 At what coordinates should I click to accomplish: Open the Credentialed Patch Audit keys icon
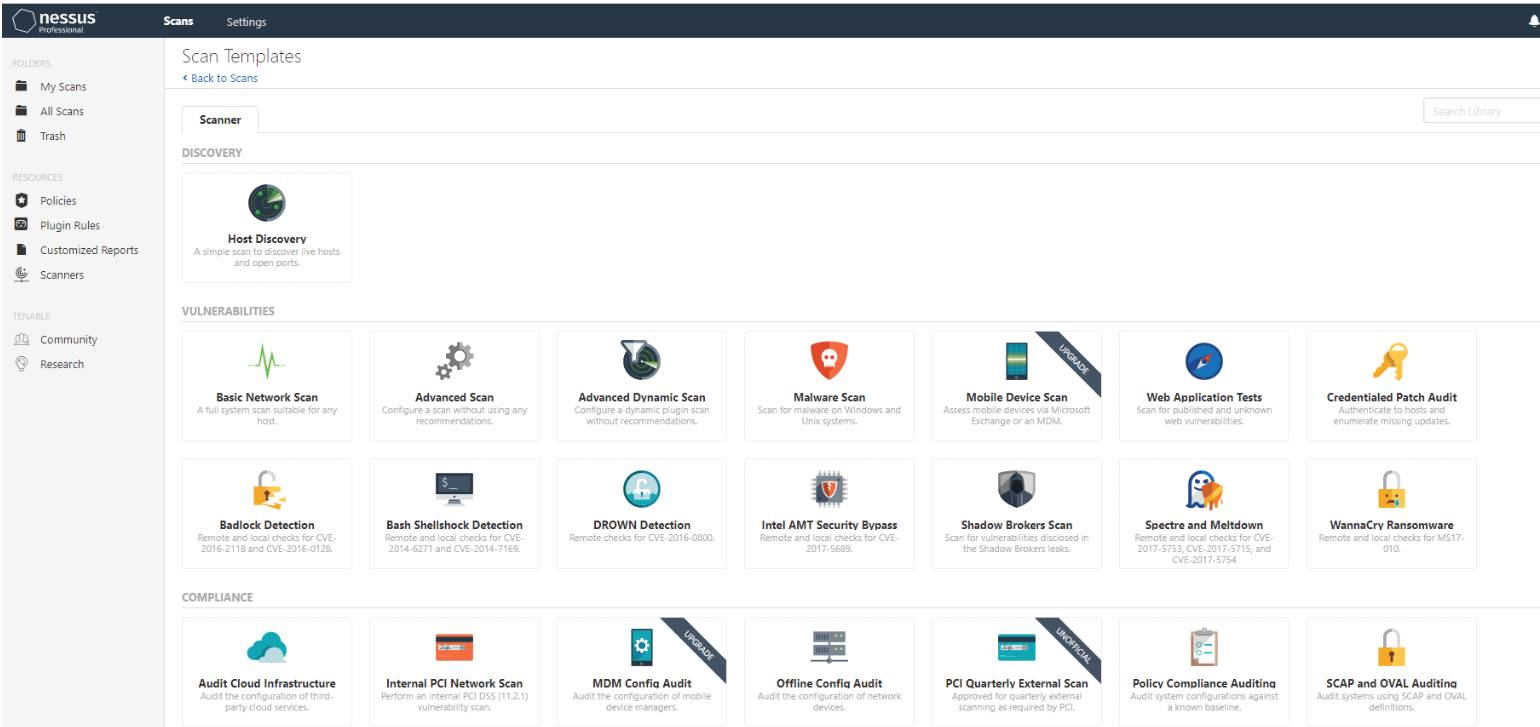(x=1390, y=361)
